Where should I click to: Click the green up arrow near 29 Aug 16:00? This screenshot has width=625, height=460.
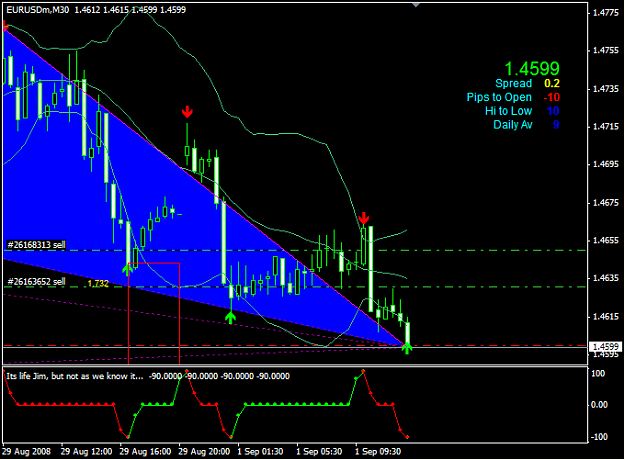[x=127, y=269]
